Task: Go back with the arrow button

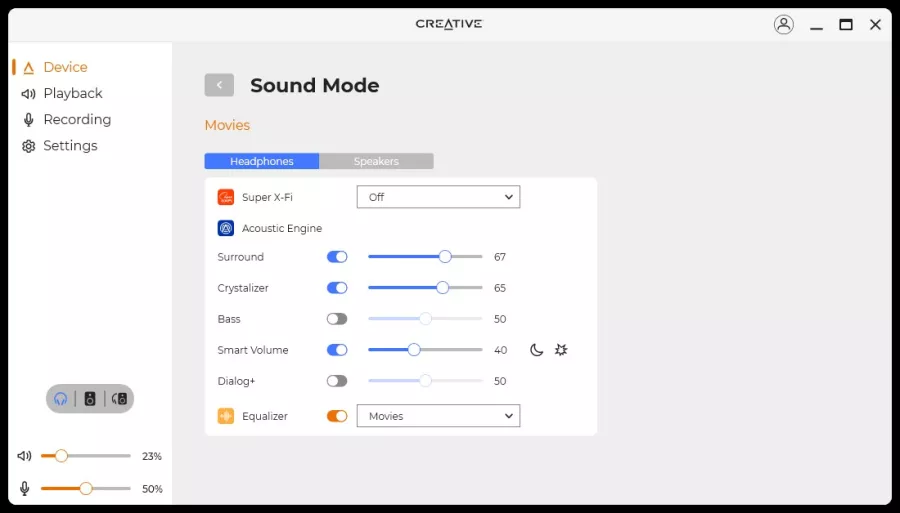Action: (x=219, y=85)
